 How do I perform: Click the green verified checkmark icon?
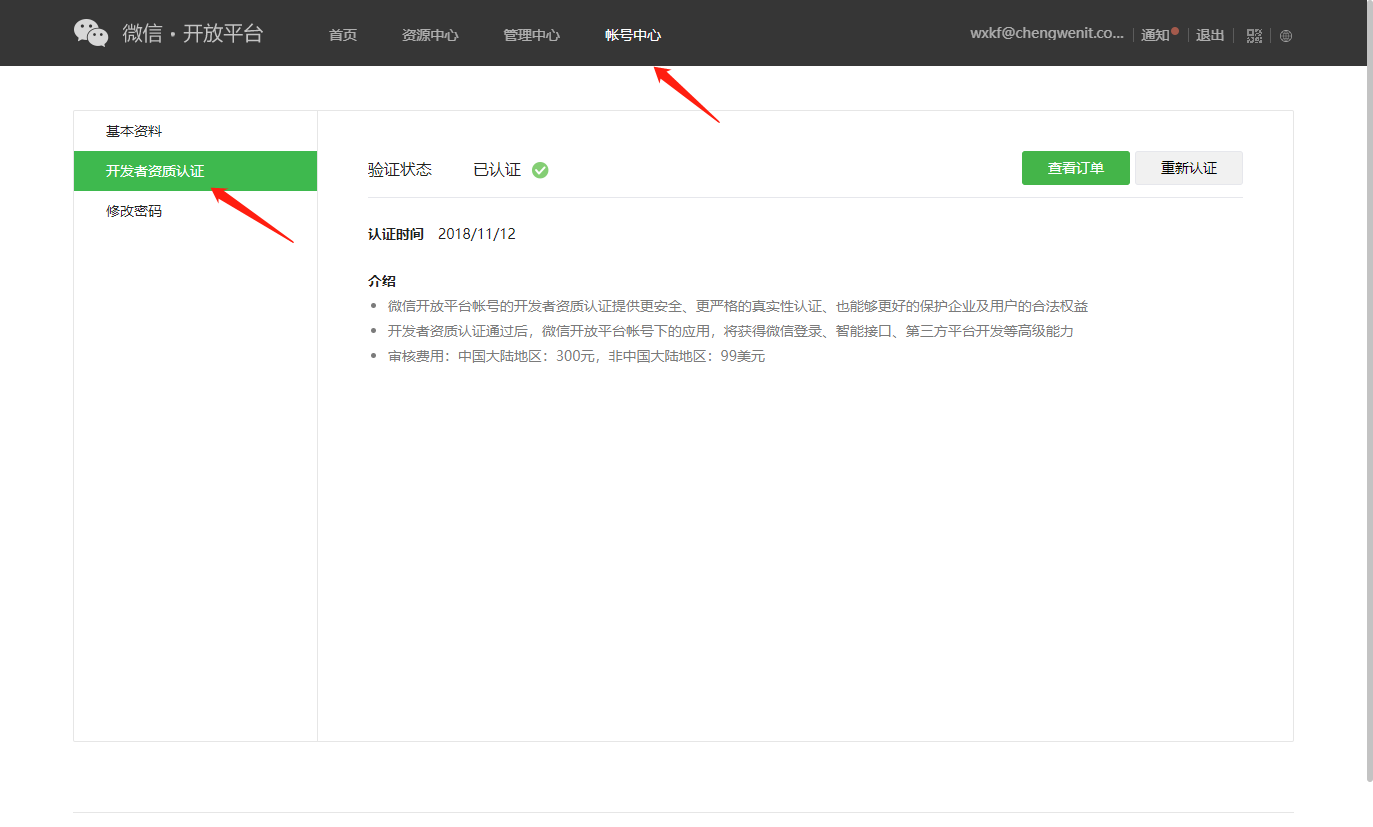(x=540, y=170)
